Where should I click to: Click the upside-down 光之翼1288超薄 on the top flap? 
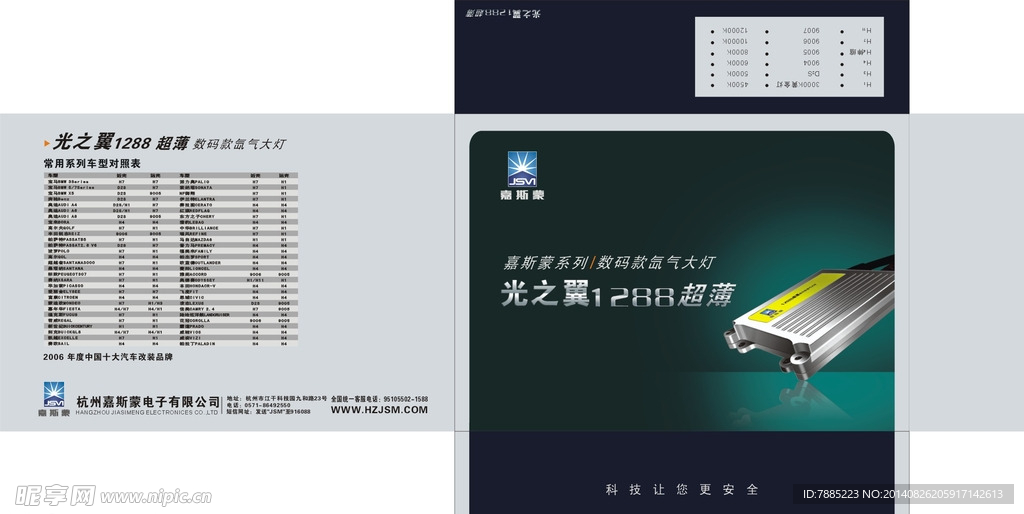pos(503,13)
